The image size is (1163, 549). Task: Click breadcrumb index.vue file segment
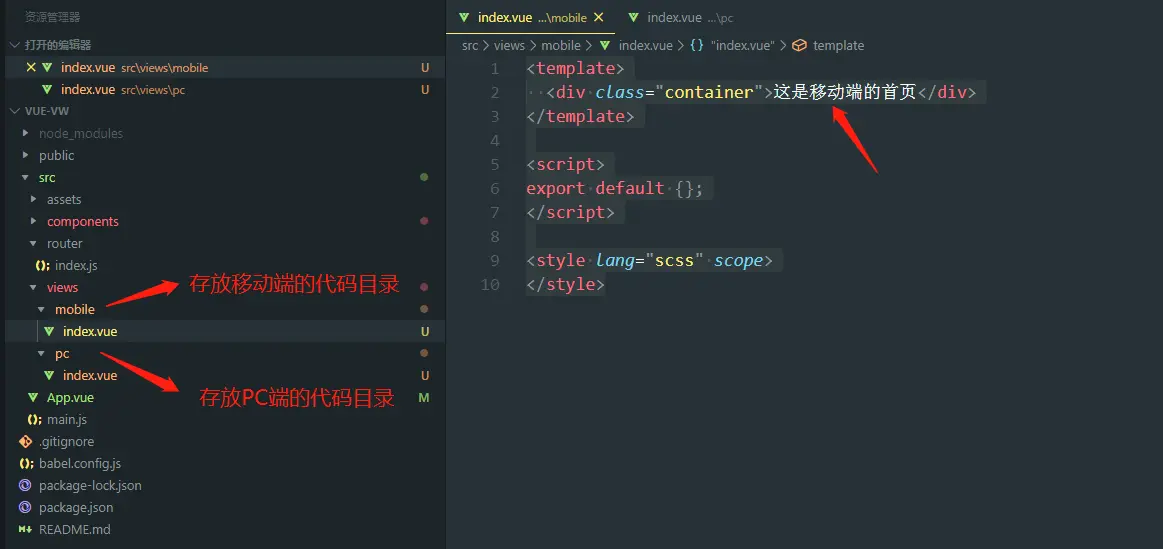click(645, 45)
